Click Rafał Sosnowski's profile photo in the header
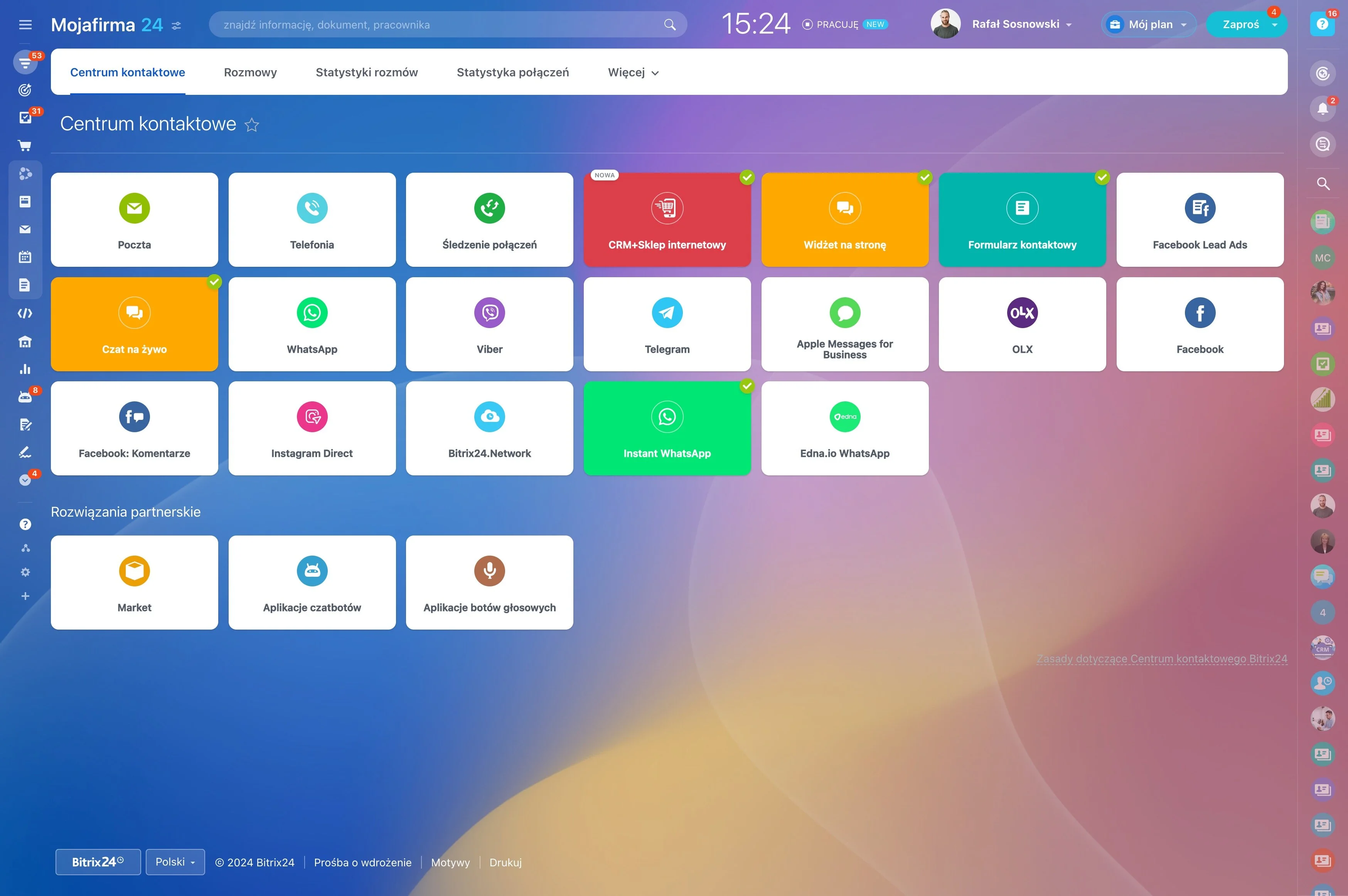The image size is (1348, 896). (945, 24)
